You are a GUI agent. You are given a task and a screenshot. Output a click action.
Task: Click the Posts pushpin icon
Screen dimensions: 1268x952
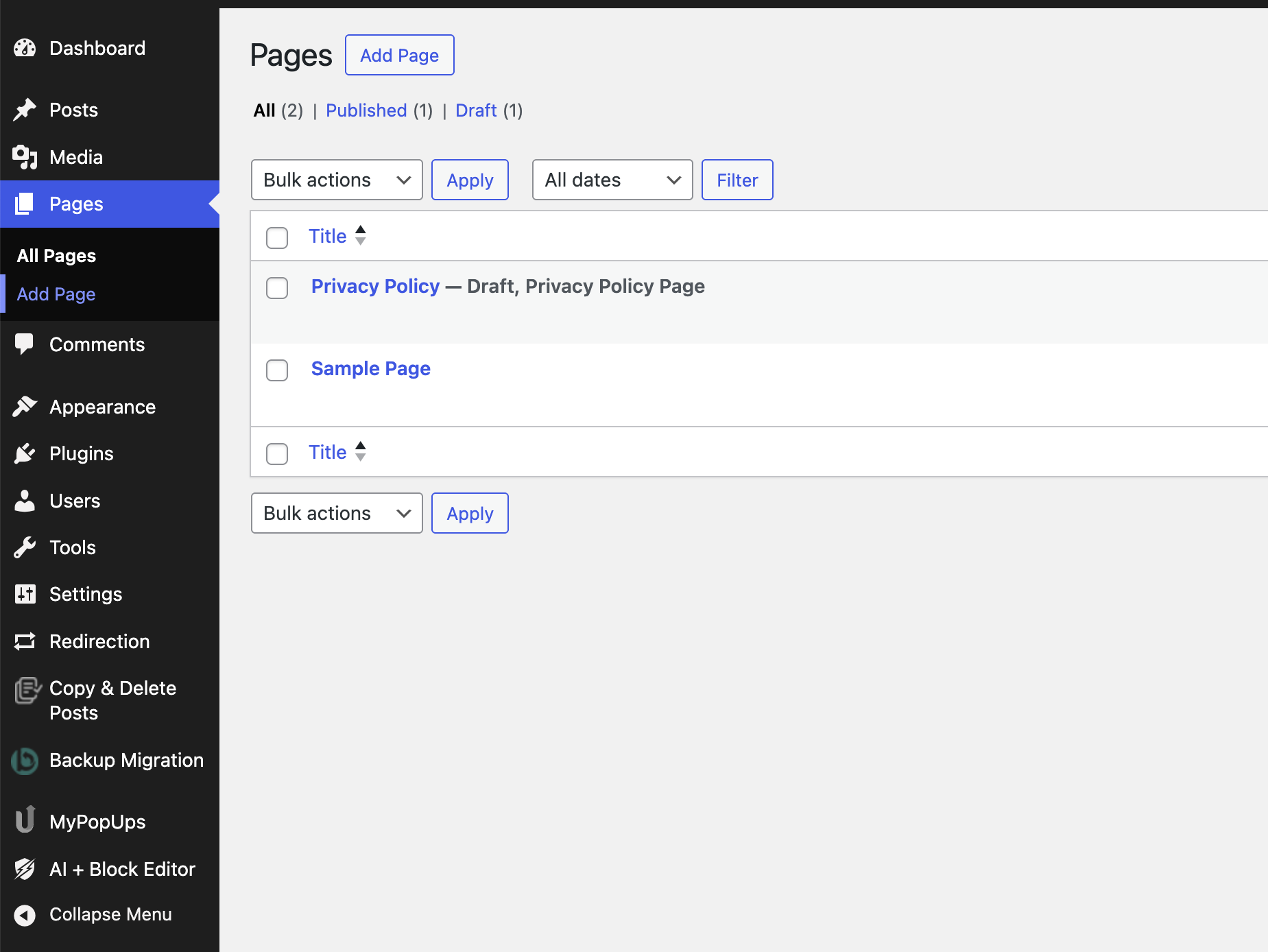tap(25, 110)
